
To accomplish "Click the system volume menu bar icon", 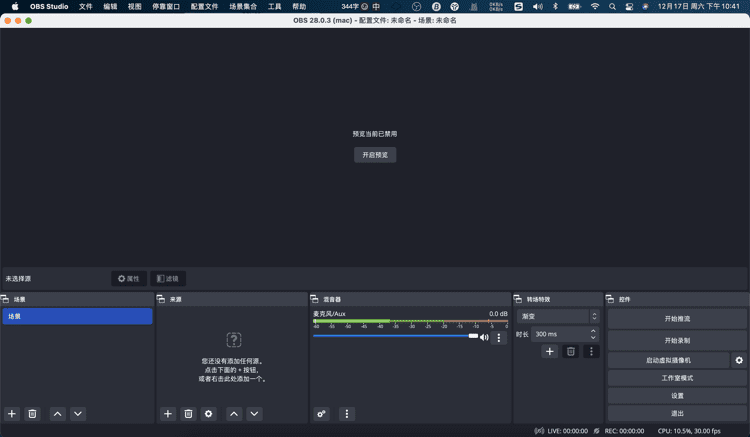I will coord(538,6).
